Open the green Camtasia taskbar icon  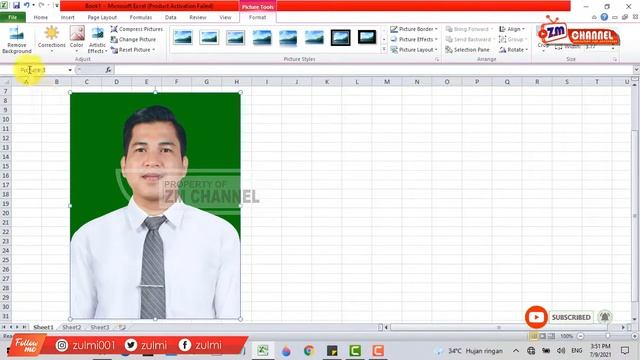pos(355,350)
